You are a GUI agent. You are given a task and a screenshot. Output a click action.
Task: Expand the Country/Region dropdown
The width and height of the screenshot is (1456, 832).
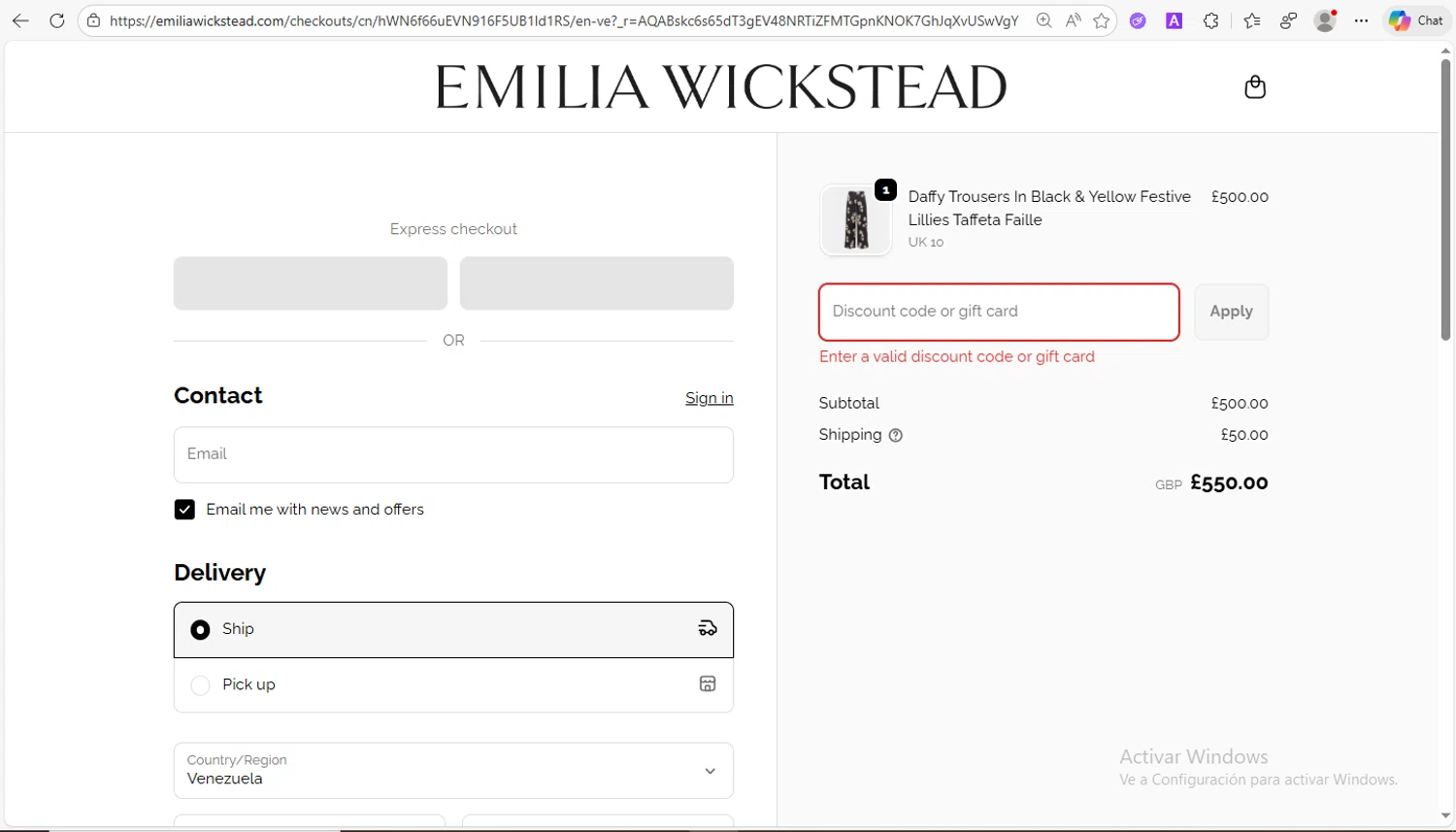click(x=453, y=771)
